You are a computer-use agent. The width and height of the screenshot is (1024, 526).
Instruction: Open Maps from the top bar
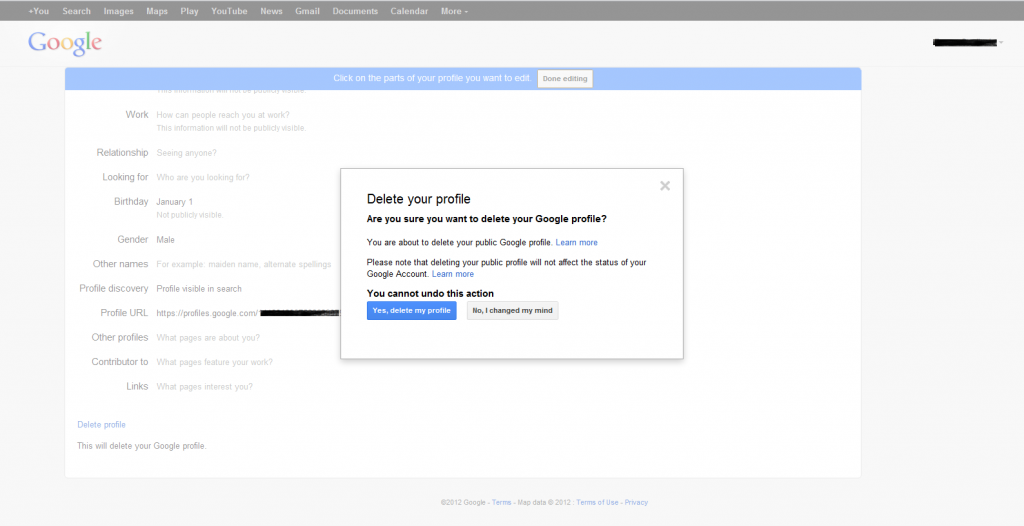tap(157, 11)
